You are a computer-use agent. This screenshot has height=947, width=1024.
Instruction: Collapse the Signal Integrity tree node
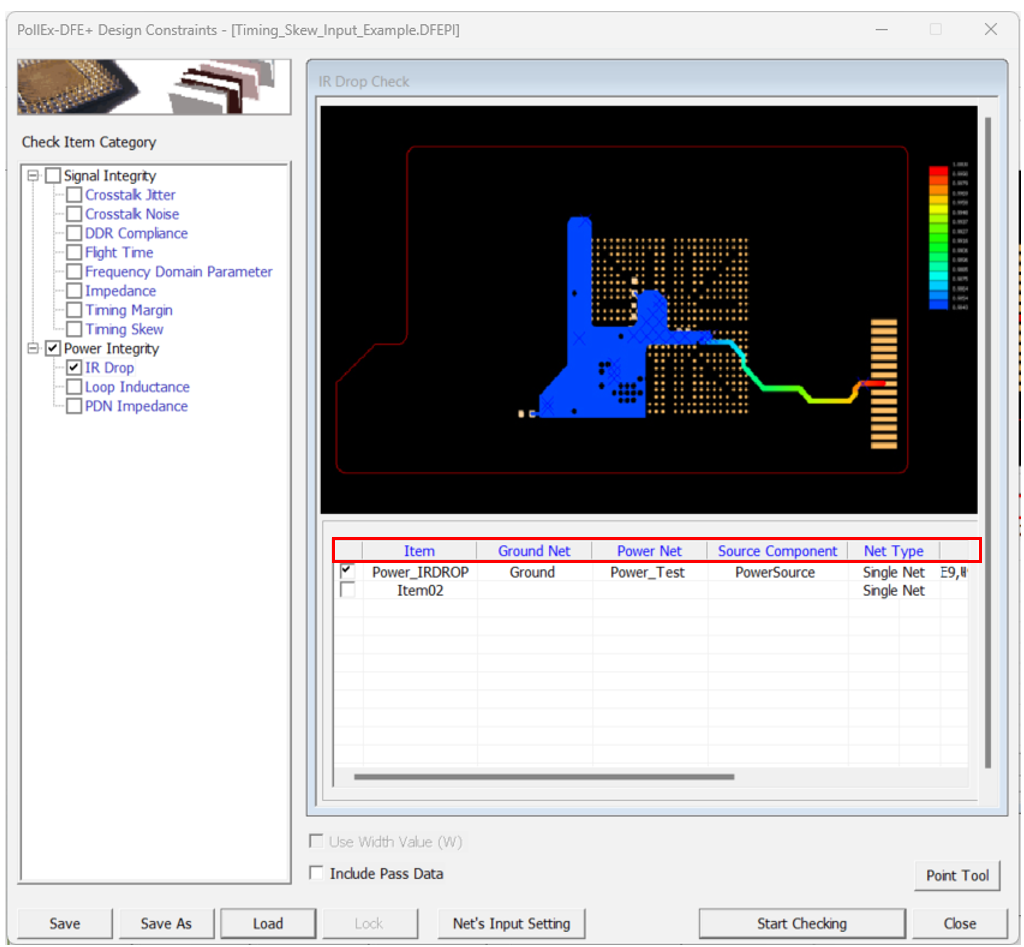tap(33, 176)
